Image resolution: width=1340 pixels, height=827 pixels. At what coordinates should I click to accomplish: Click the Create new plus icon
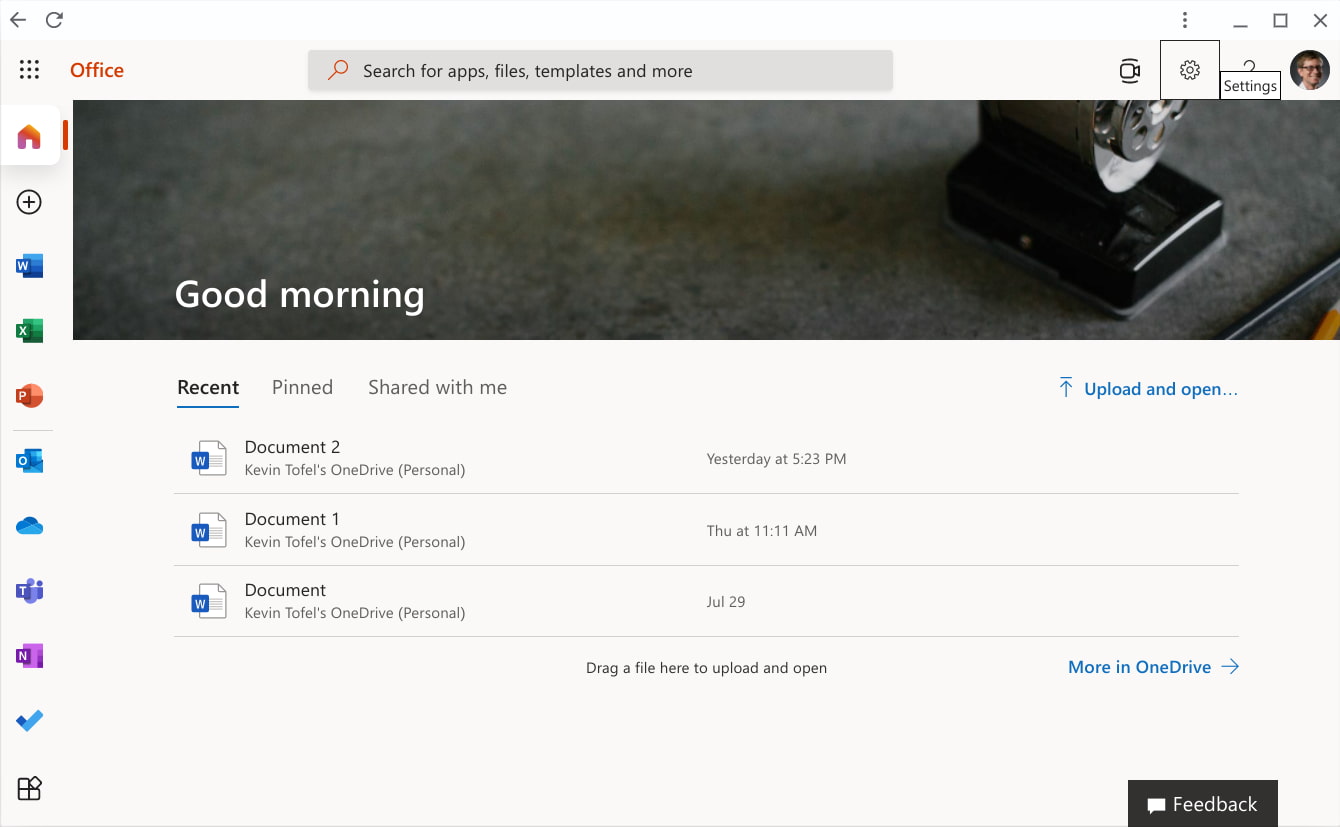pos(29,202)
